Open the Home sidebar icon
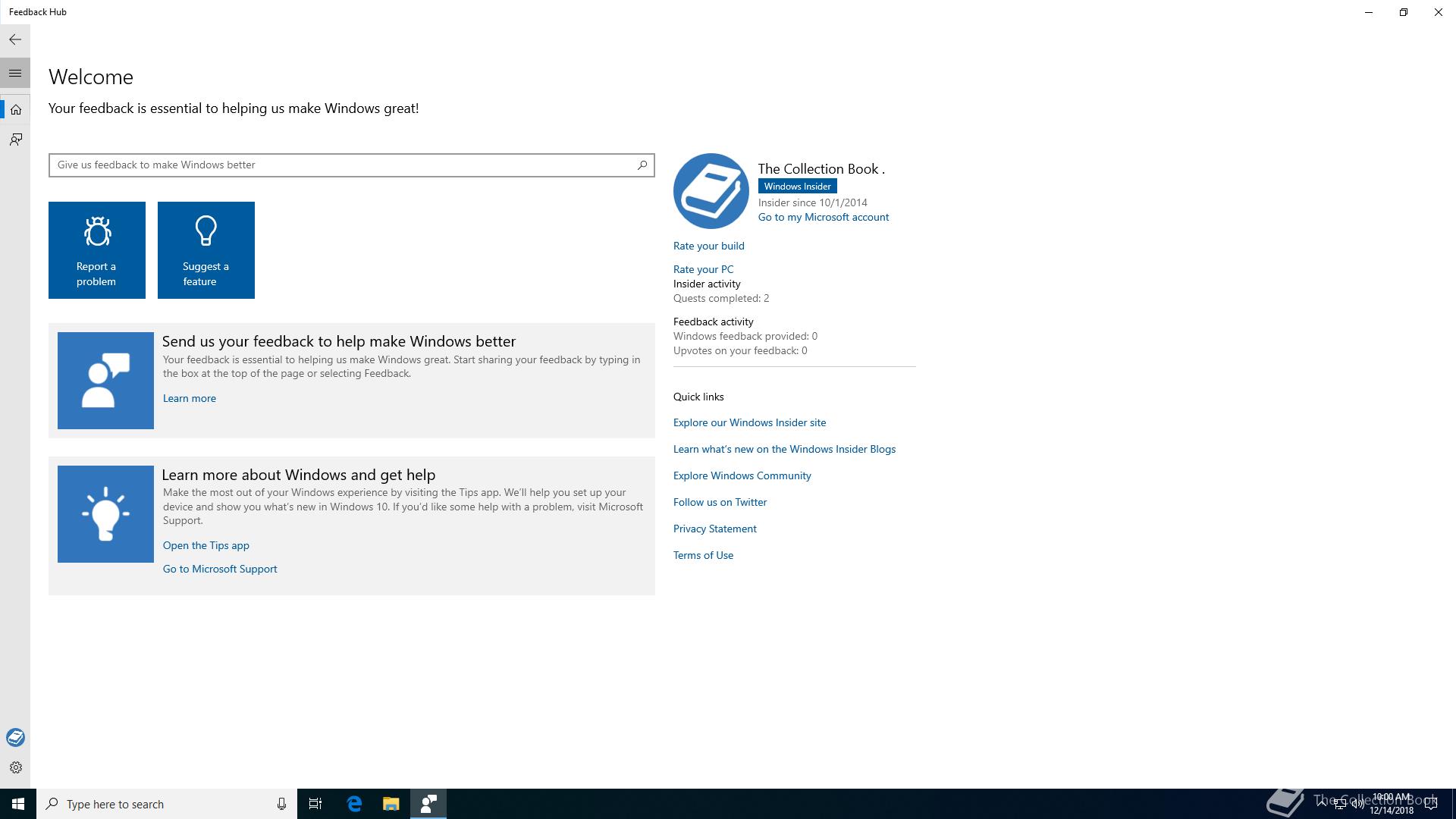The width and height of the screenshot is (1456, 819). [x=15, y=110]
